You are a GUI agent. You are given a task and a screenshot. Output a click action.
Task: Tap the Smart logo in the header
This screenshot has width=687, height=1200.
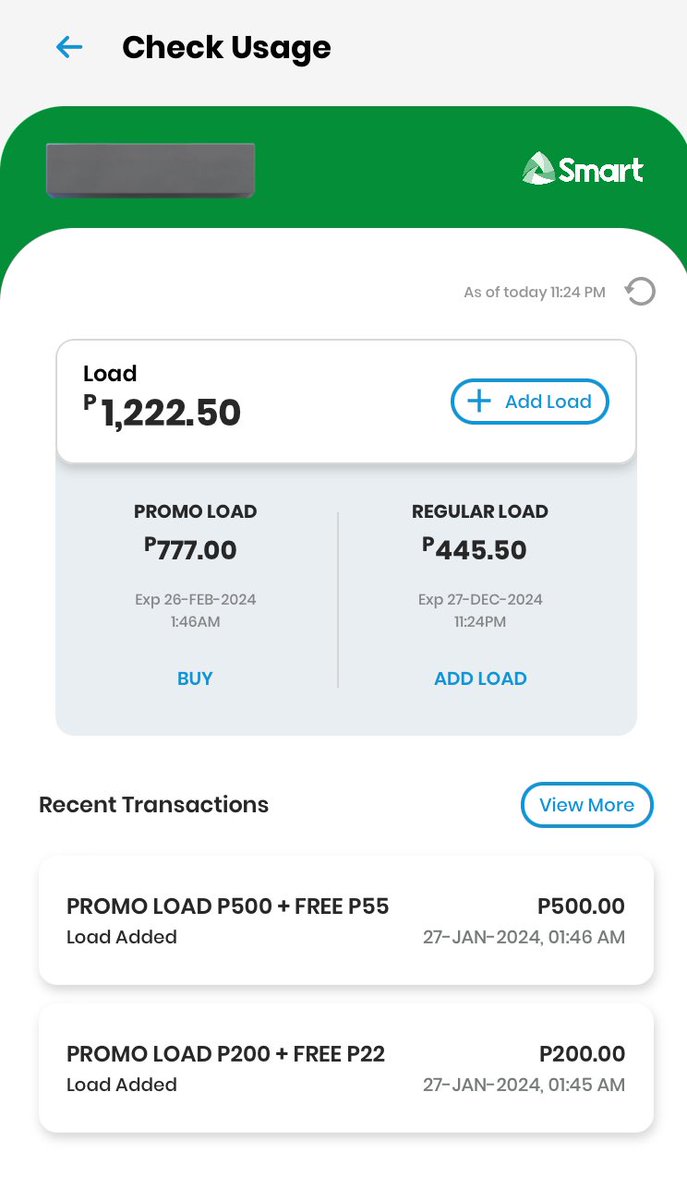point(583,169)
